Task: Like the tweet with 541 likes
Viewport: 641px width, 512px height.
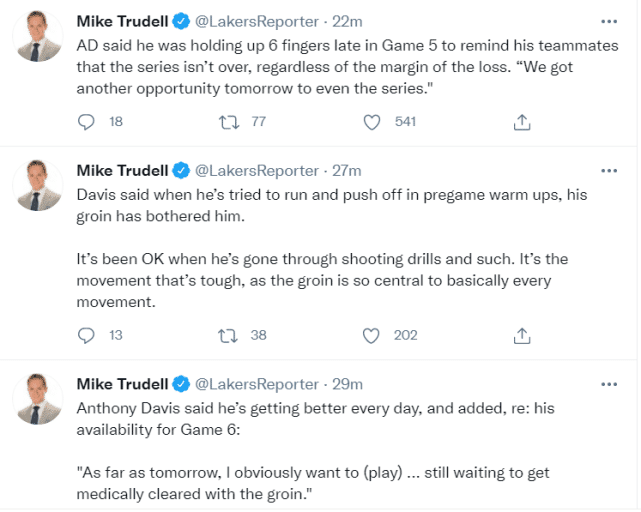Action: click(372, 122)
